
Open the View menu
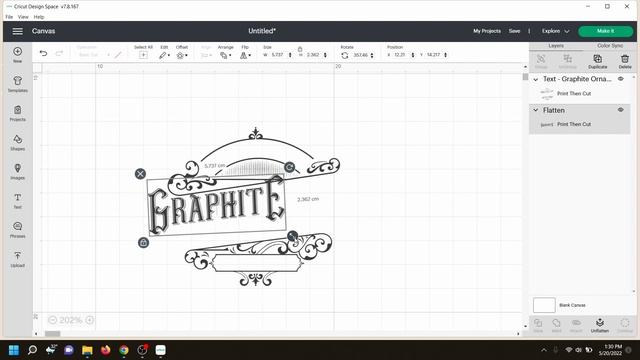(x=23, y=17)
